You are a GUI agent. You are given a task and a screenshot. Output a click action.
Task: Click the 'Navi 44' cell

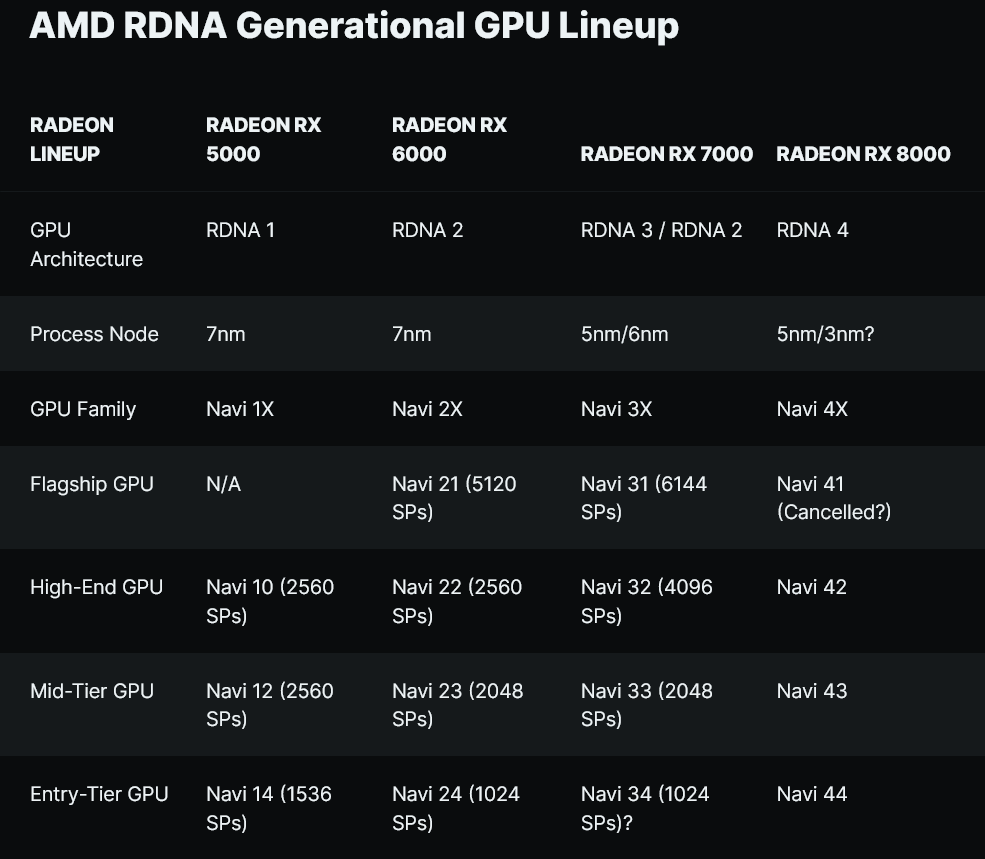coord(812,794)
